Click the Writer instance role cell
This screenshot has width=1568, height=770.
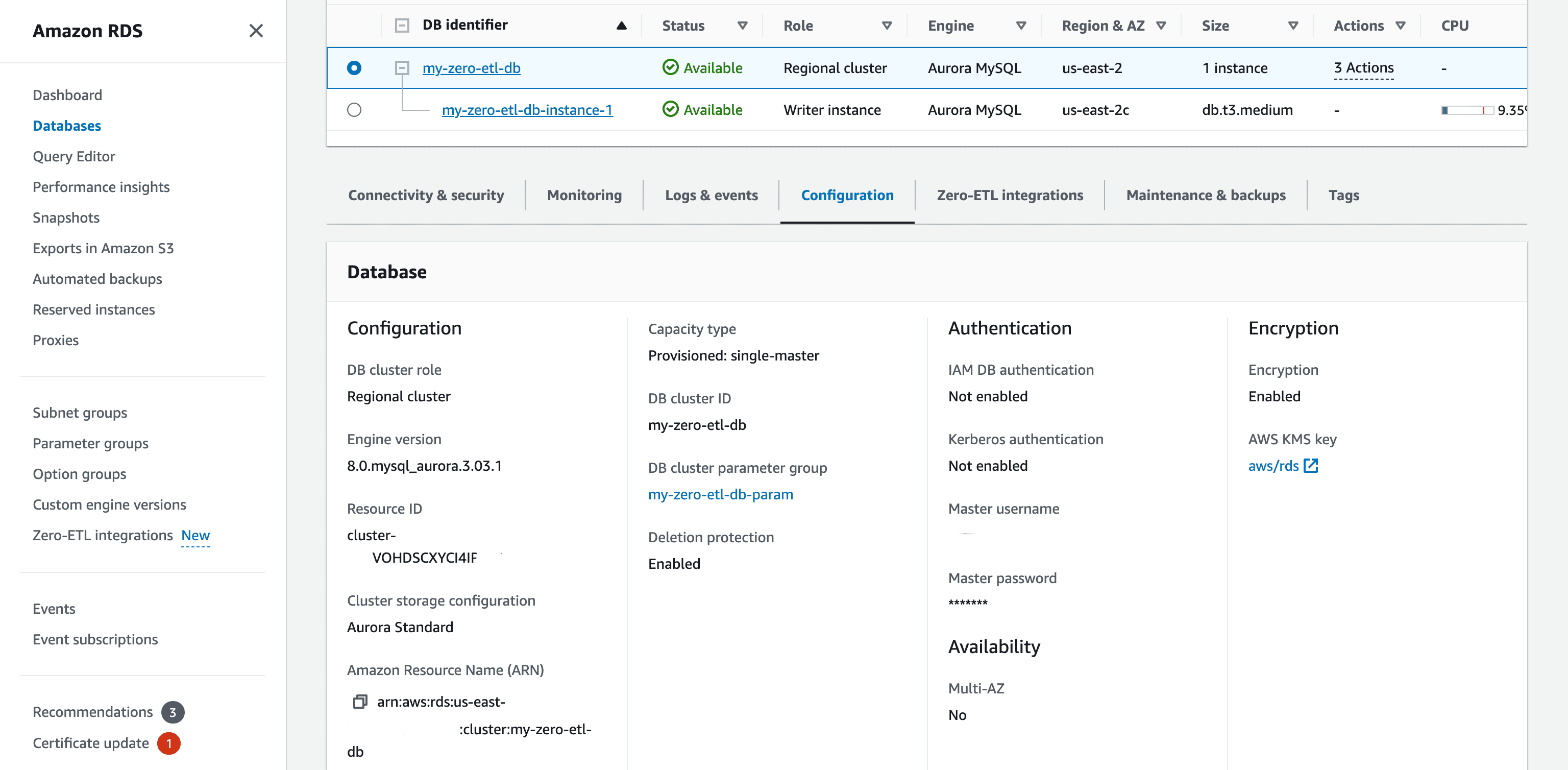[832, 110]
